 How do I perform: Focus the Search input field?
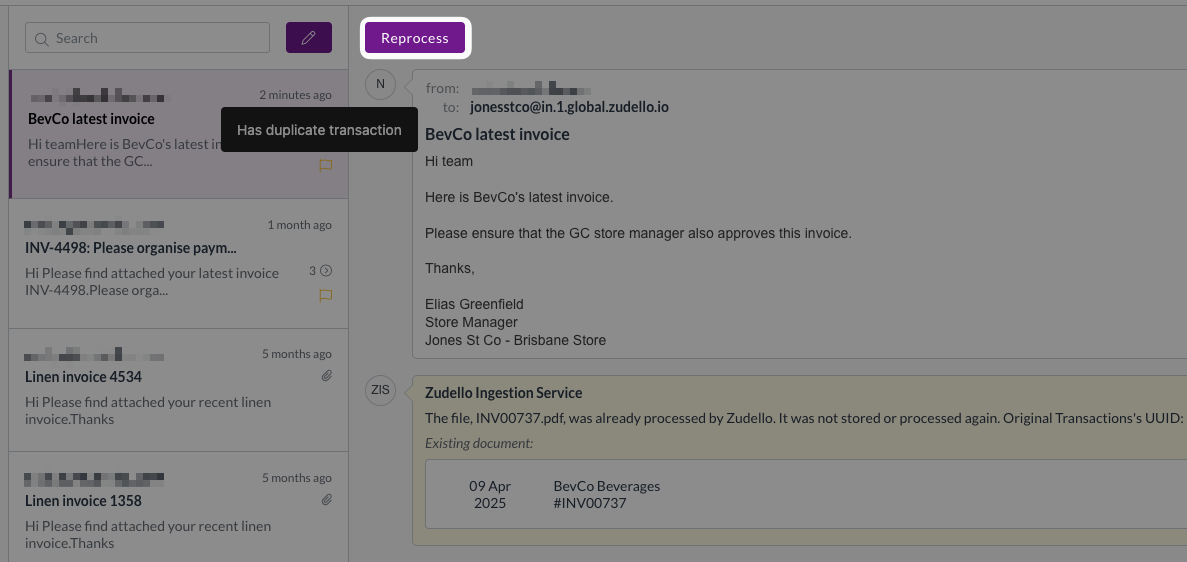coord(147,38)
